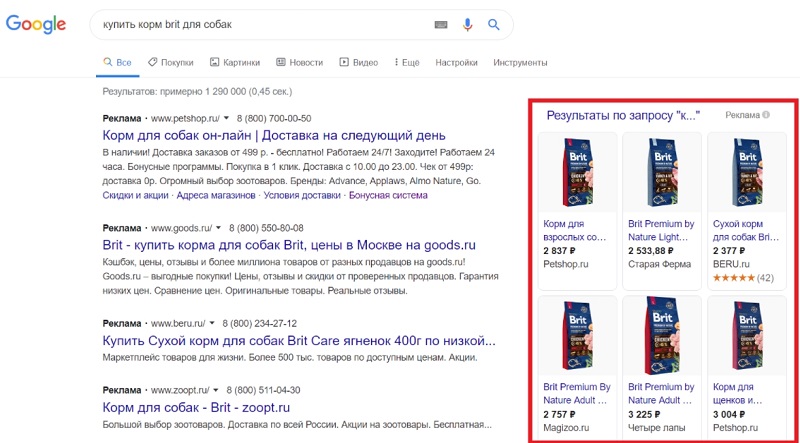Click the price 3 225 ₽
The width and height of the screenshot is (800, 443).
(x=644, y=414)
